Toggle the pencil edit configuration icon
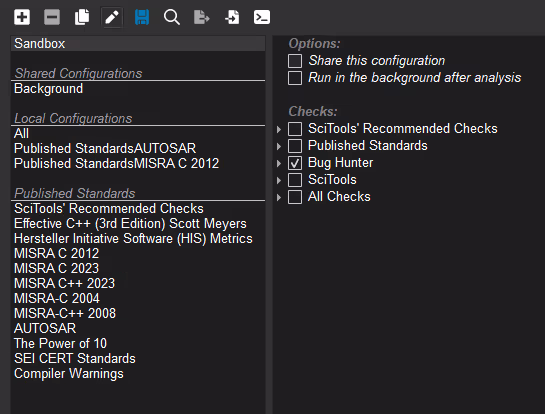The width and height of the screenshot is (545, 414). click(112, 17)
